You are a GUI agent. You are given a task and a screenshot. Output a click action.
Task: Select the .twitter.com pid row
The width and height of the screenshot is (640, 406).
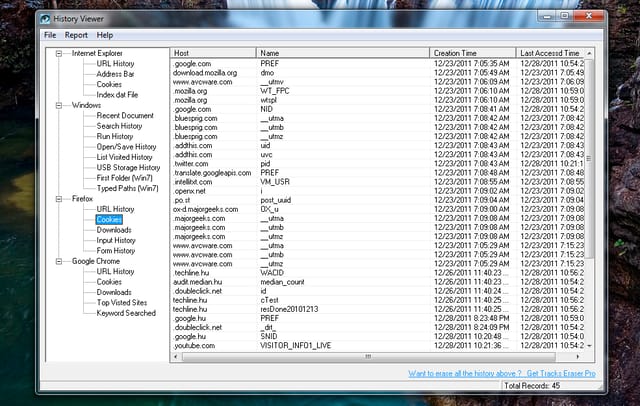click(x=378, y=164)
